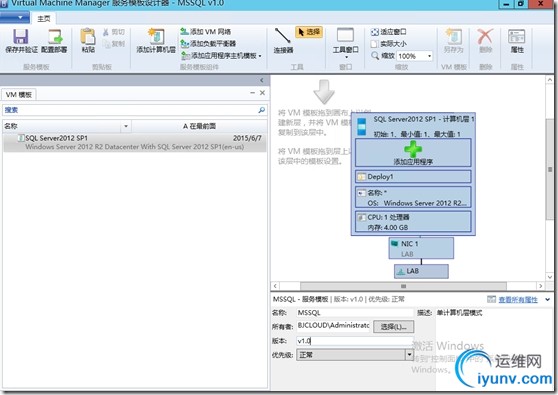
Task: Click the horizontal scrollbar thumb under the canvas
Action: [403, 286]
